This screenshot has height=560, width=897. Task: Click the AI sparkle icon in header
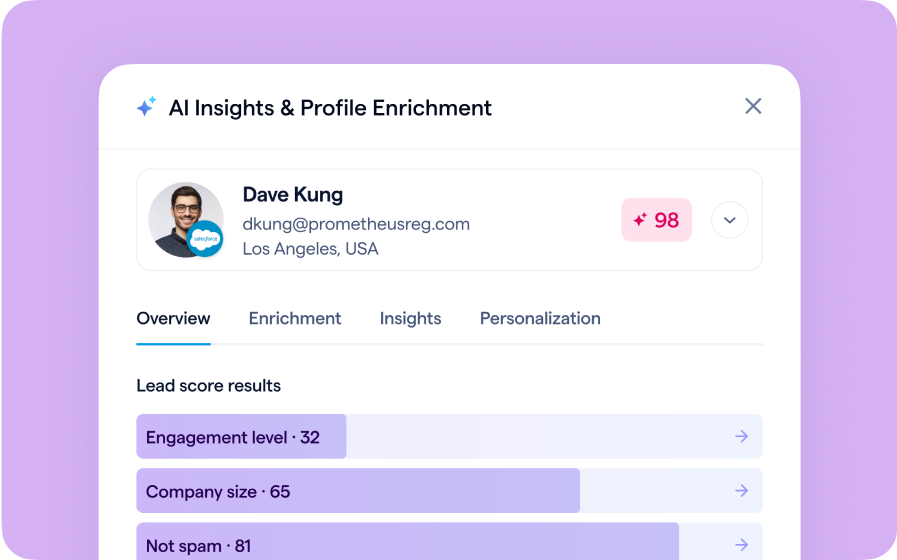146,107
